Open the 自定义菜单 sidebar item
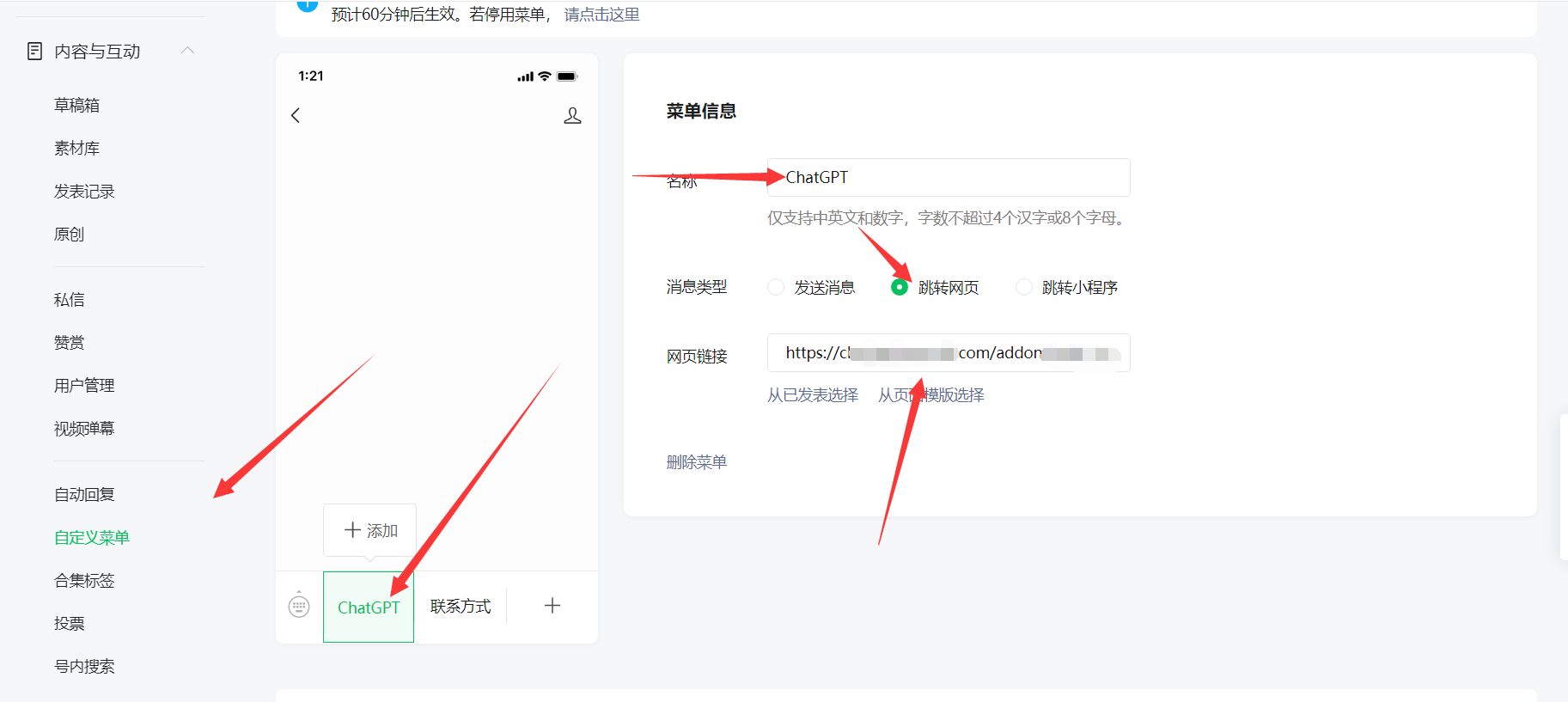 coord(92,538)
